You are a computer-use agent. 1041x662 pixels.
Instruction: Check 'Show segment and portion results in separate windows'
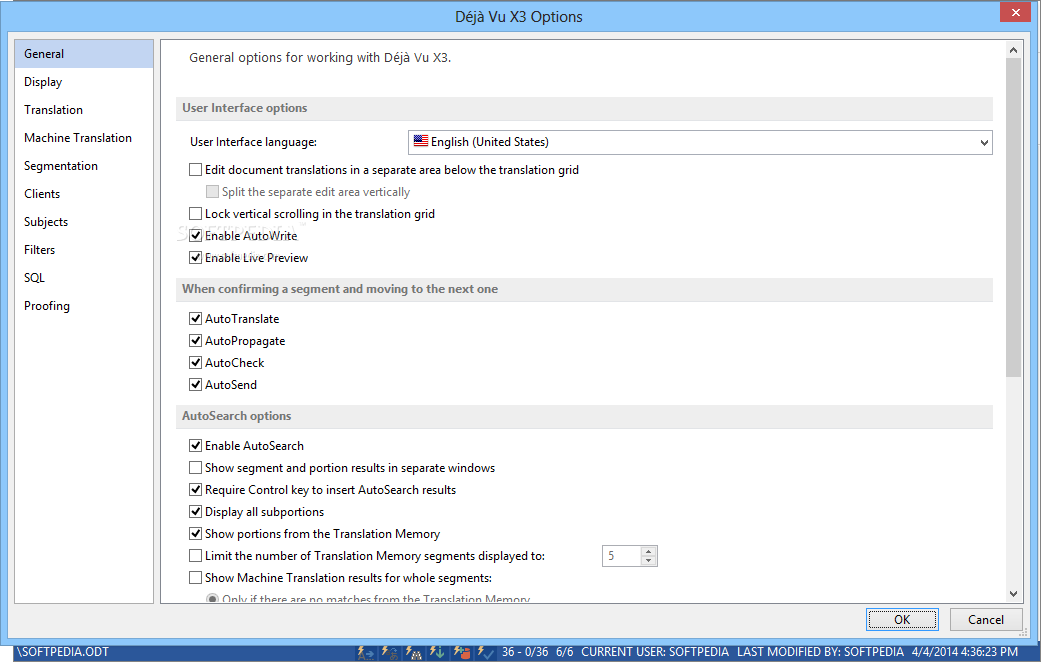[x=195, y=467]
